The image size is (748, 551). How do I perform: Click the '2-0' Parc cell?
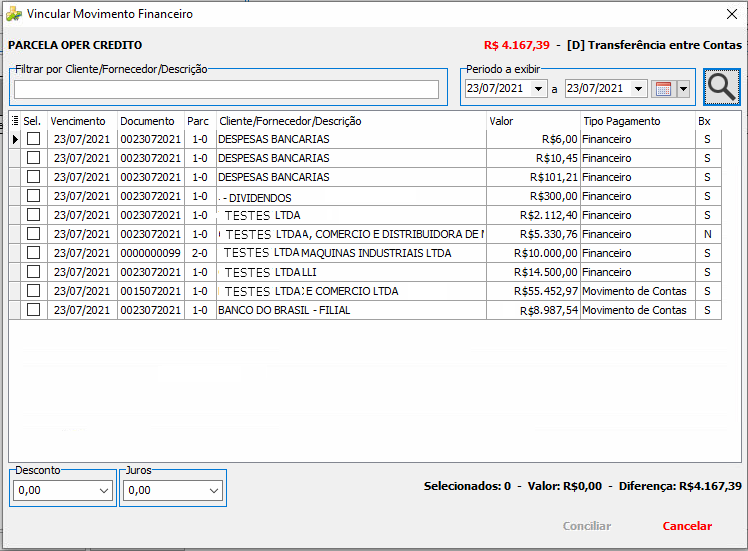pyautogui.click(x=200, y=253)
